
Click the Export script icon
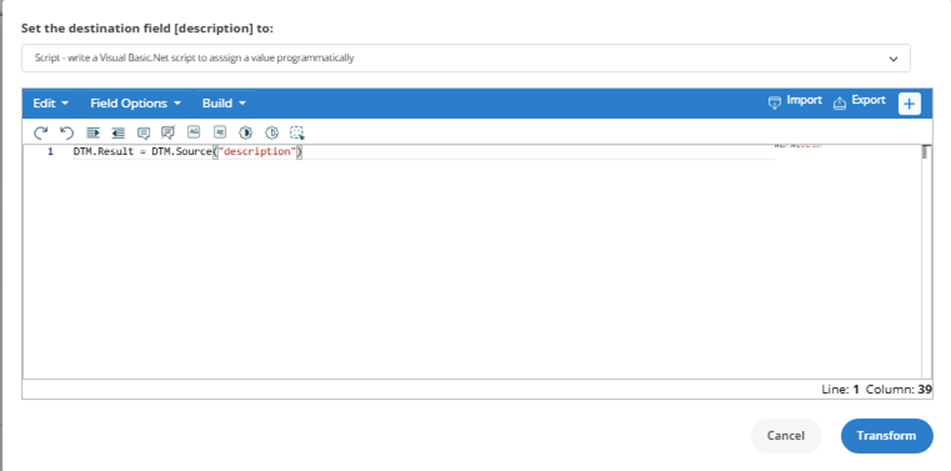click(839, 102)
